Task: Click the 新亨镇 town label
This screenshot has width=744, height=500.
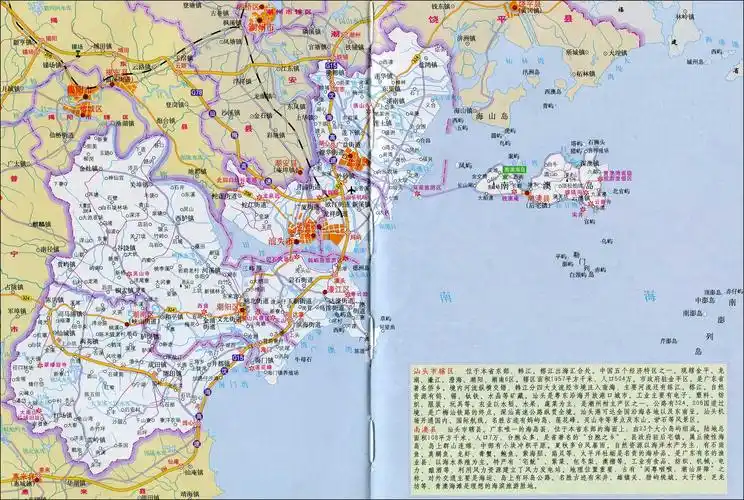Action: (x=22, y=42)
